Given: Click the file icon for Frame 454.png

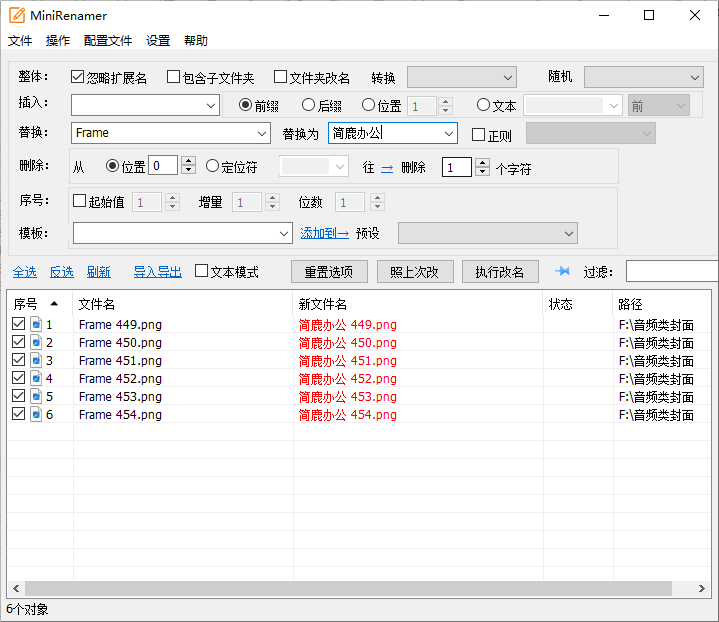Looking at the screenshot, I should coord(35,414).
